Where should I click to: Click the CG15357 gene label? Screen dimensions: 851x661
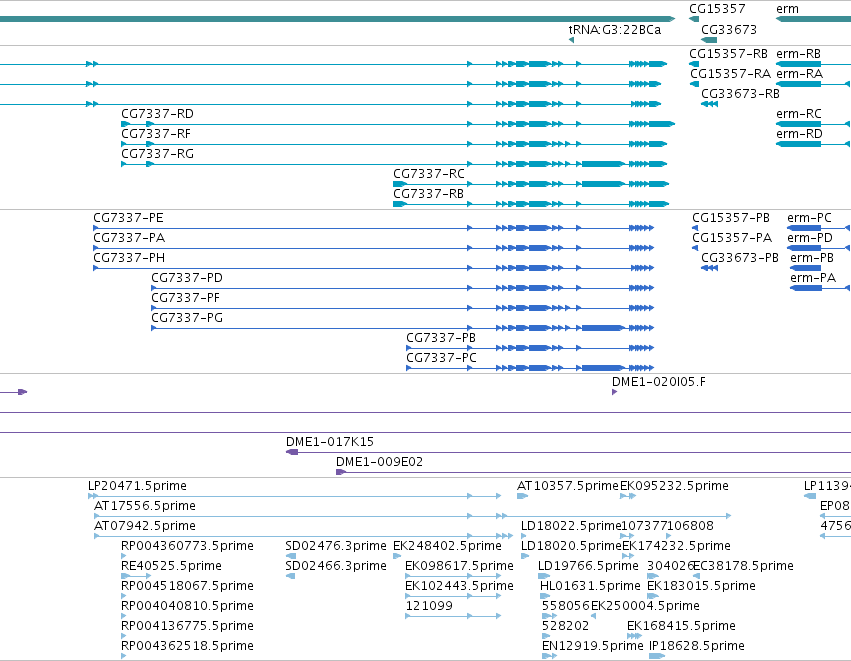pos(717,9)
